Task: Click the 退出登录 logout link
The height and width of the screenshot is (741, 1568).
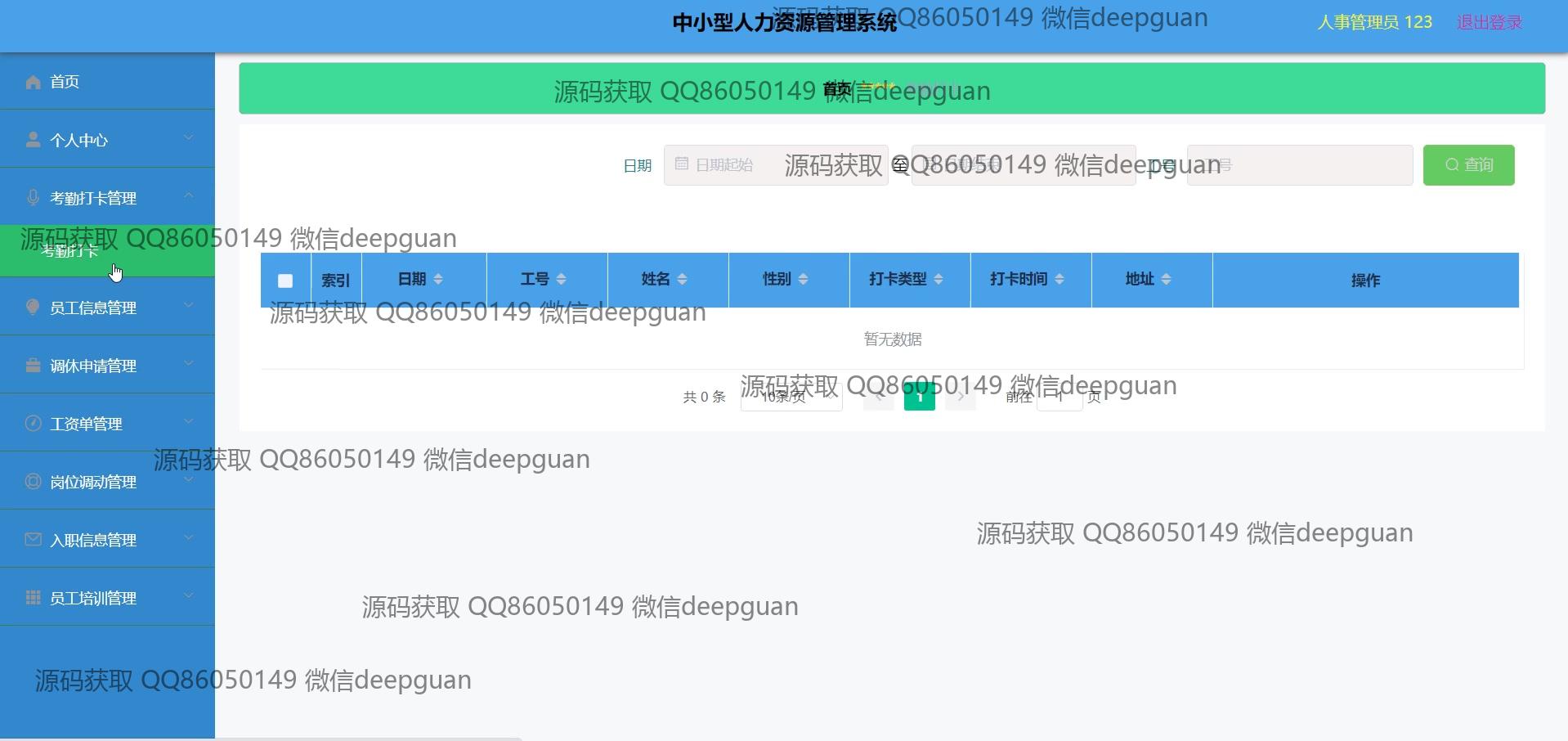Action: coord(1489,23)
